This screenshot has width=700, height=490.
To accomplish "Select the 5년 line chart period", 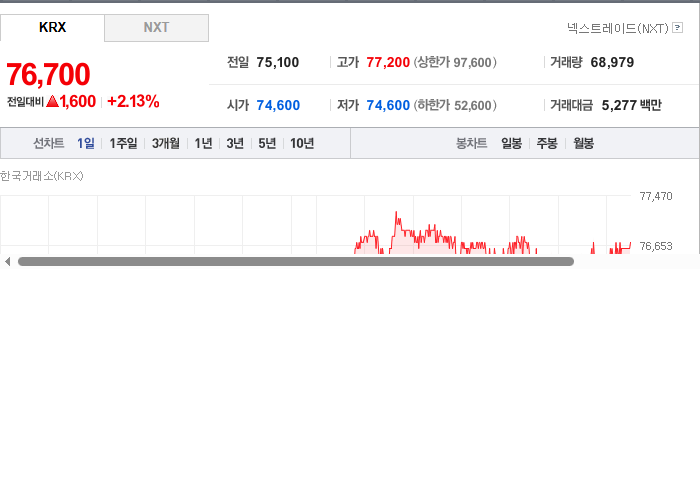I will click(x=267, y=143).
